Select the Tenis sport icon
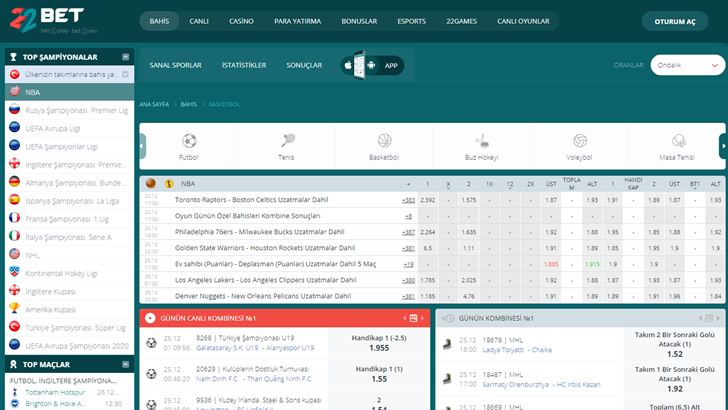This screenshot has height=410, width=728. [286, 140]
